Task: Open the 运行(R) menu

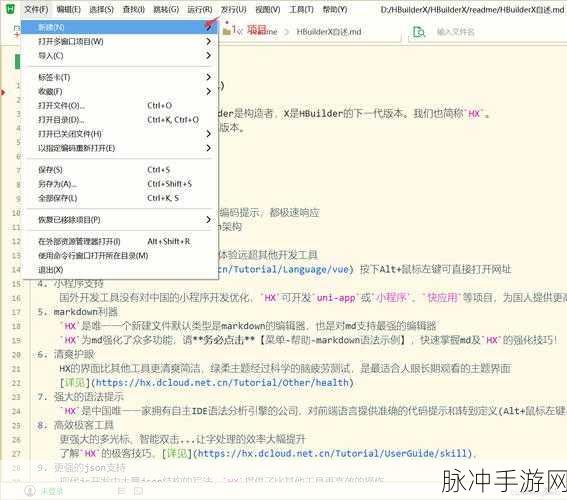Action: (x=200, y=10)
